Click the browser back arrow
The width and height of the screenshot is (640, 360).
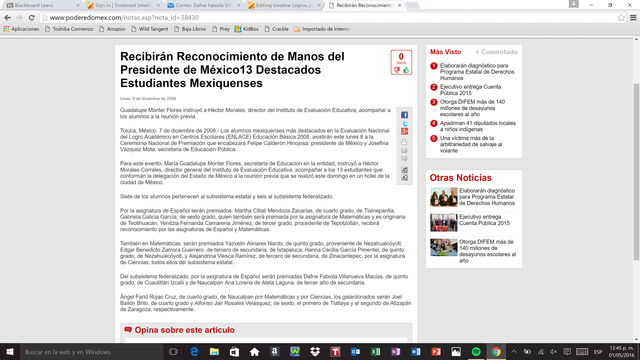(x=7, y=18)
